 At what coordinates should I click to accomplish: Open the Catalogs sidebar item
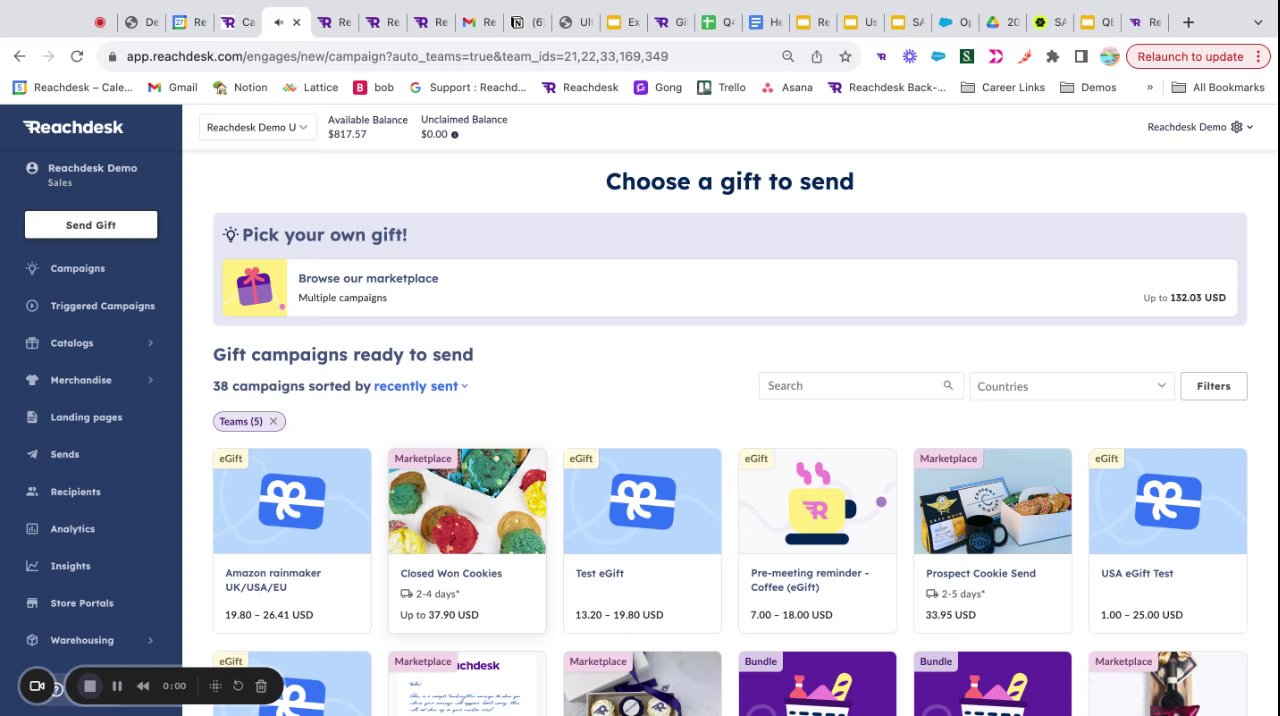click(x=72, y=343)
